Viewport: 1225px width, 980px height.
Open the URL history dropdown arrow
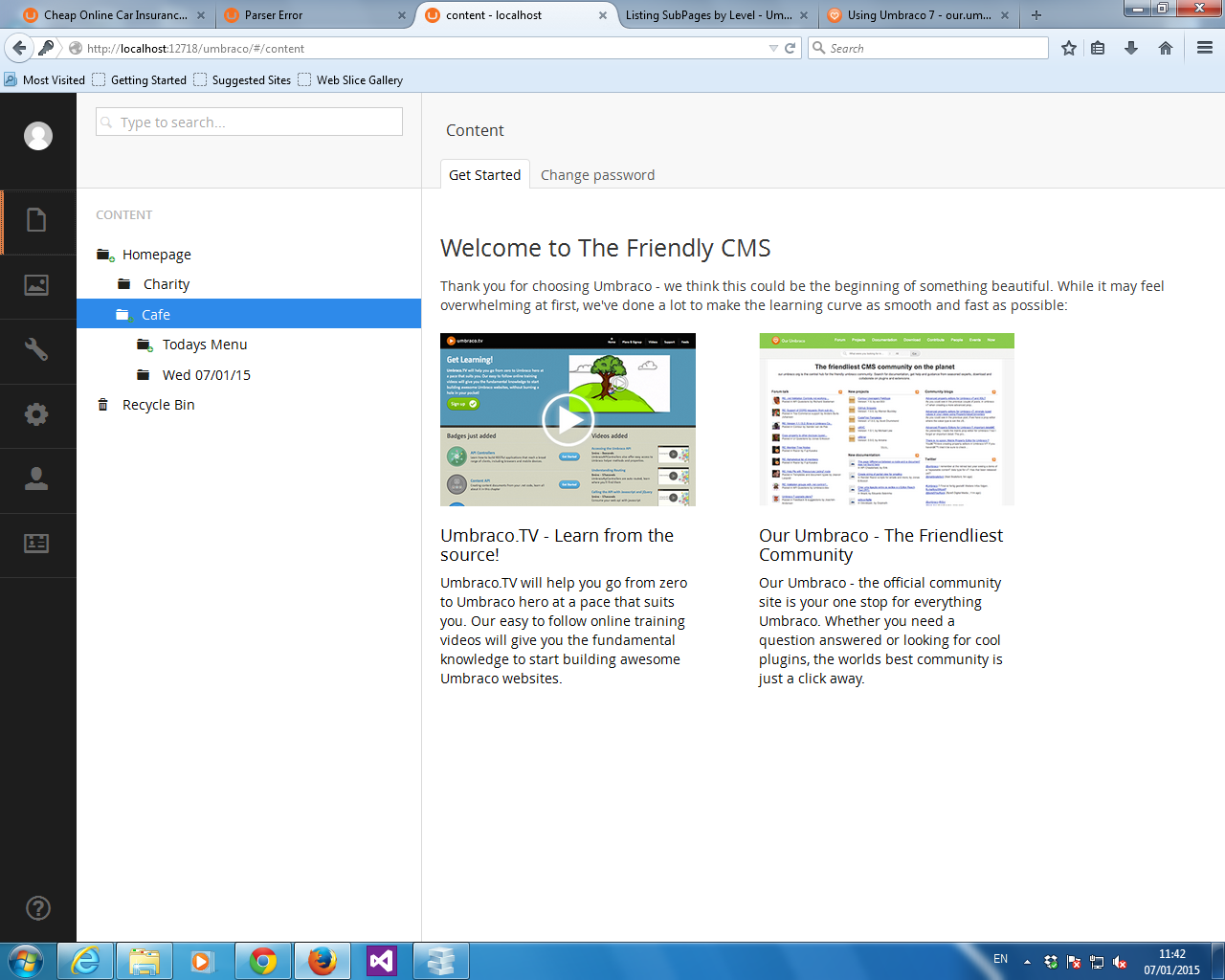773,48
